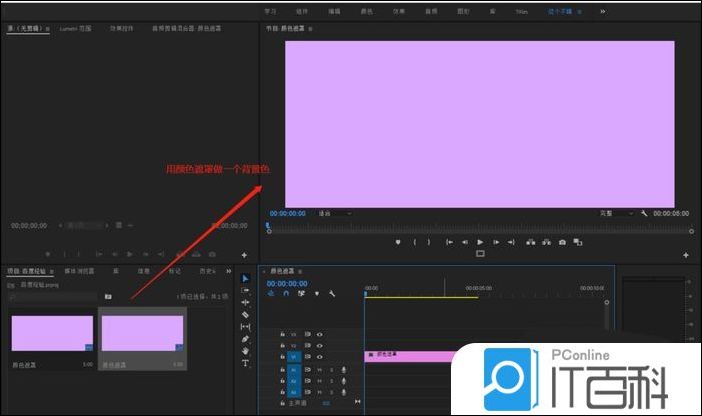702x416 pixels.
Task: Open Source monitor button editor plus
Action: click(x=244, y=255)
